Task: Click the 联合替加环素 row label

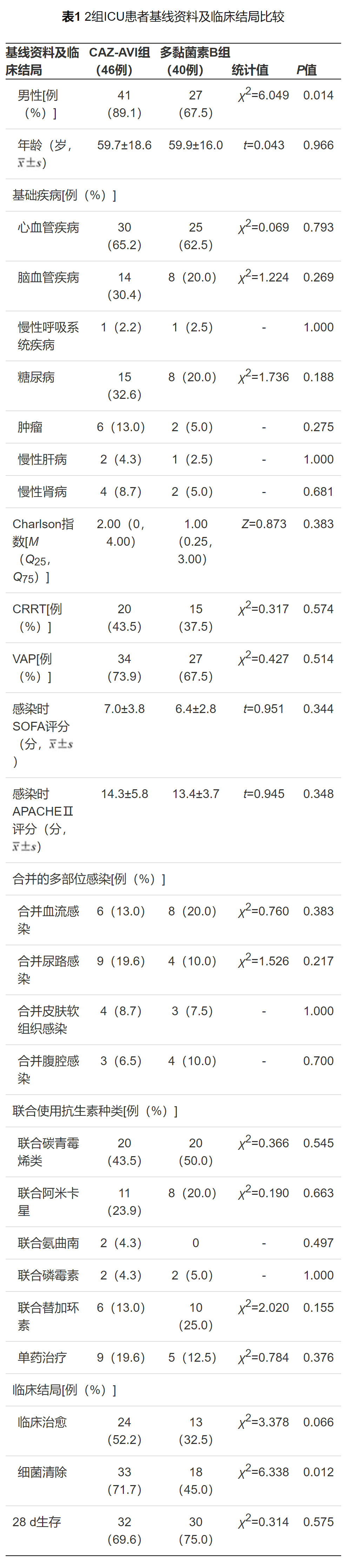Action: (x=48, y=1316)
